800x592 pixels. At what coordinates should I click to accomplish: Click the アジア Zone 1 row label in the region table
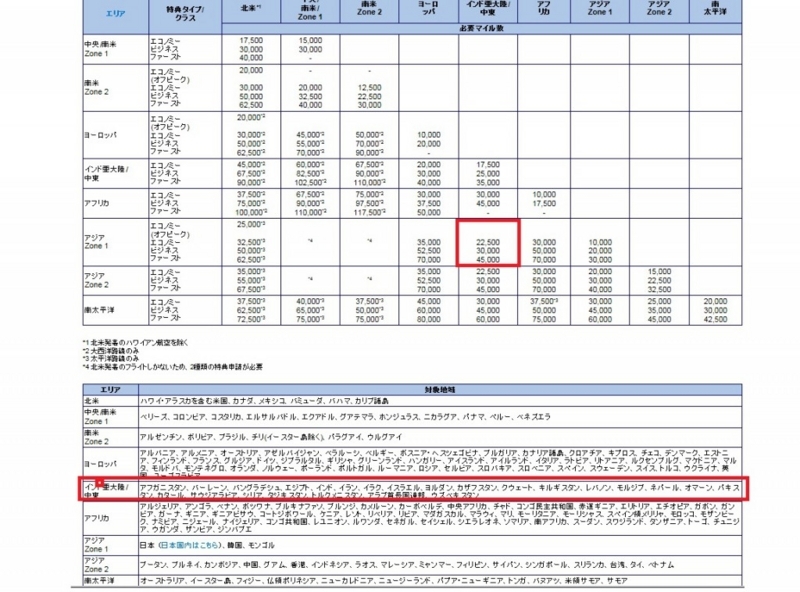pyautogui.click(x=95, y=545)
